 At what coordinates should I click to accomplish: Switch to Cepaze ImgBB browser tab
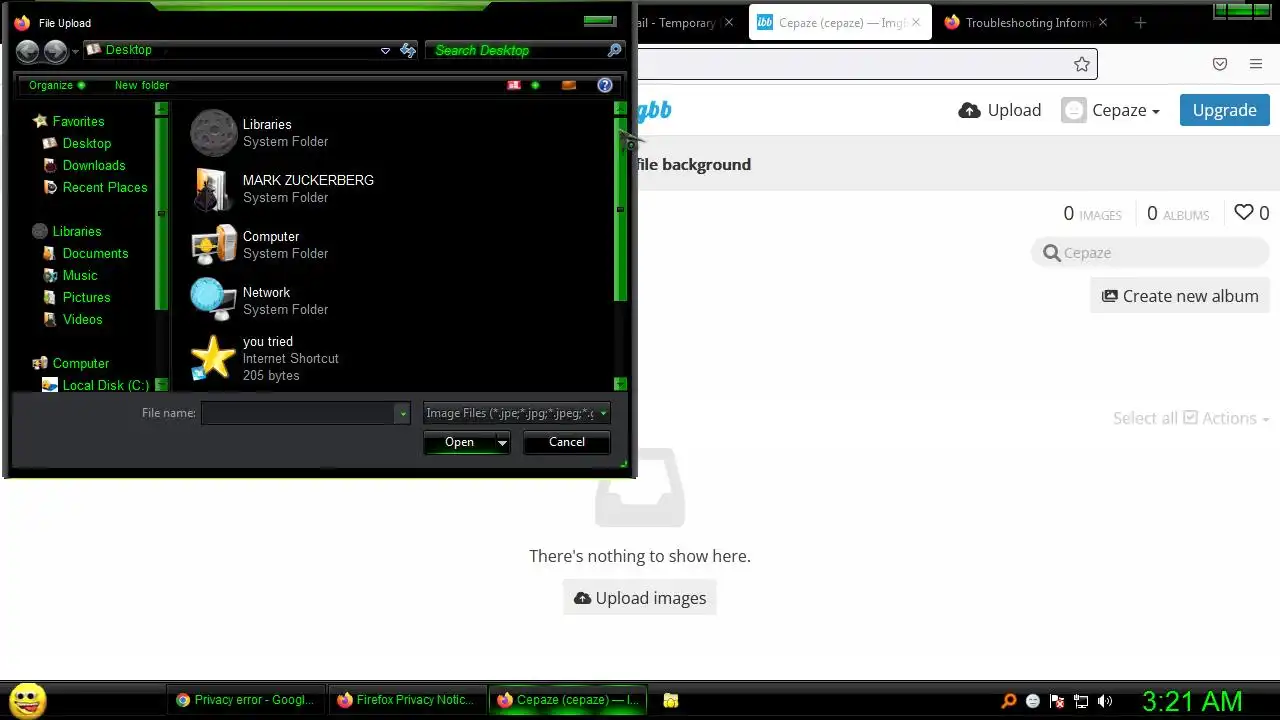840,22
